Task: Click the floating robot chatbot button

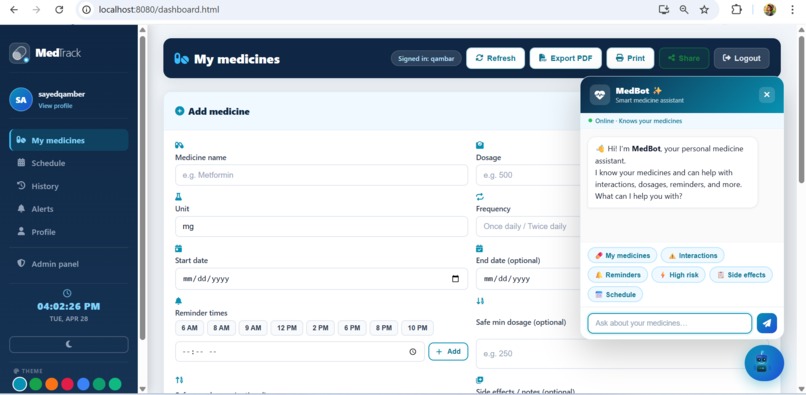Action: click(x=764, y=363)
